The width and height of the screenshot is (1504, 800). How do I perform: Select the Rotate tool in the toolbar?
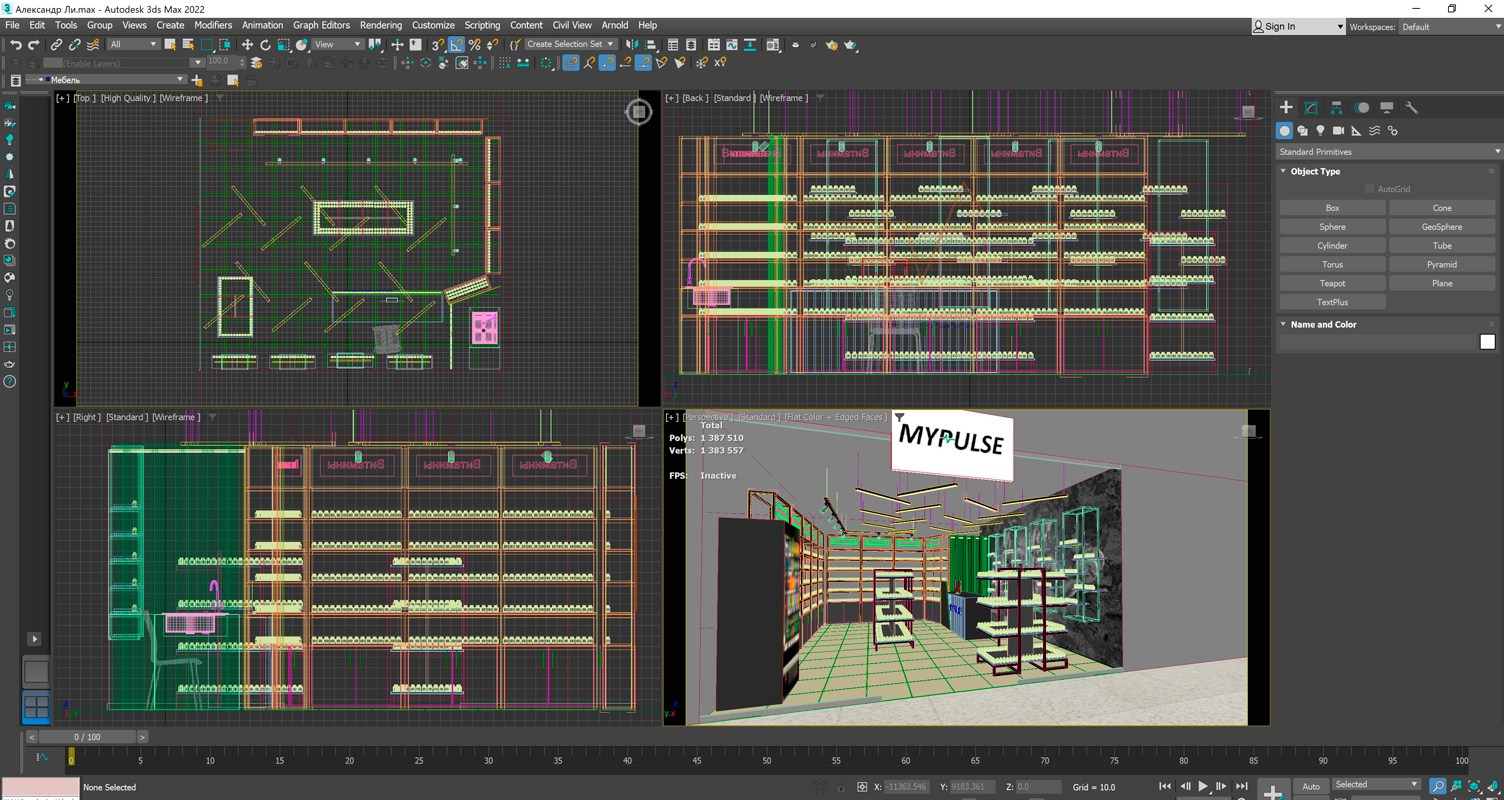click(x=265, y=45)
